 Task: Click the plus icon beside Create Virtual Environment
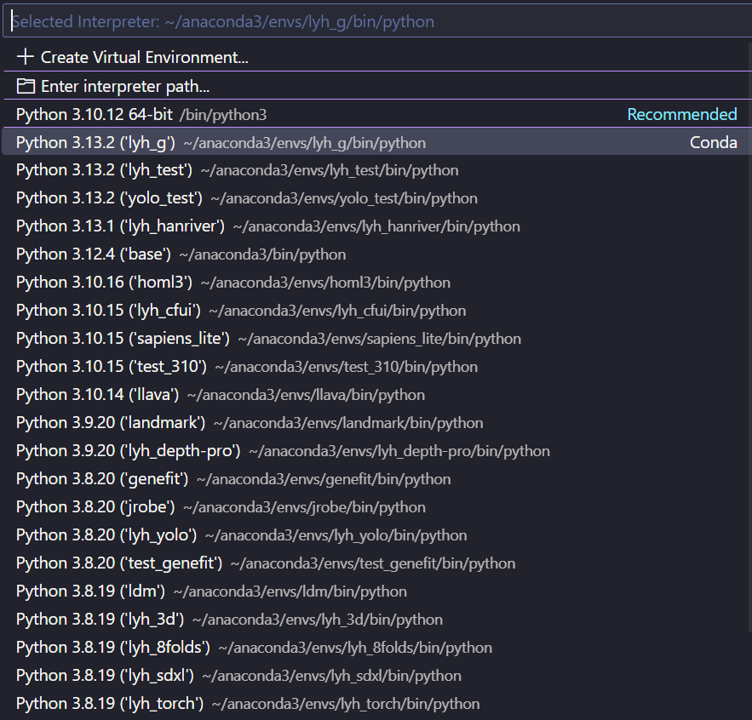click(x=25, y=57)
